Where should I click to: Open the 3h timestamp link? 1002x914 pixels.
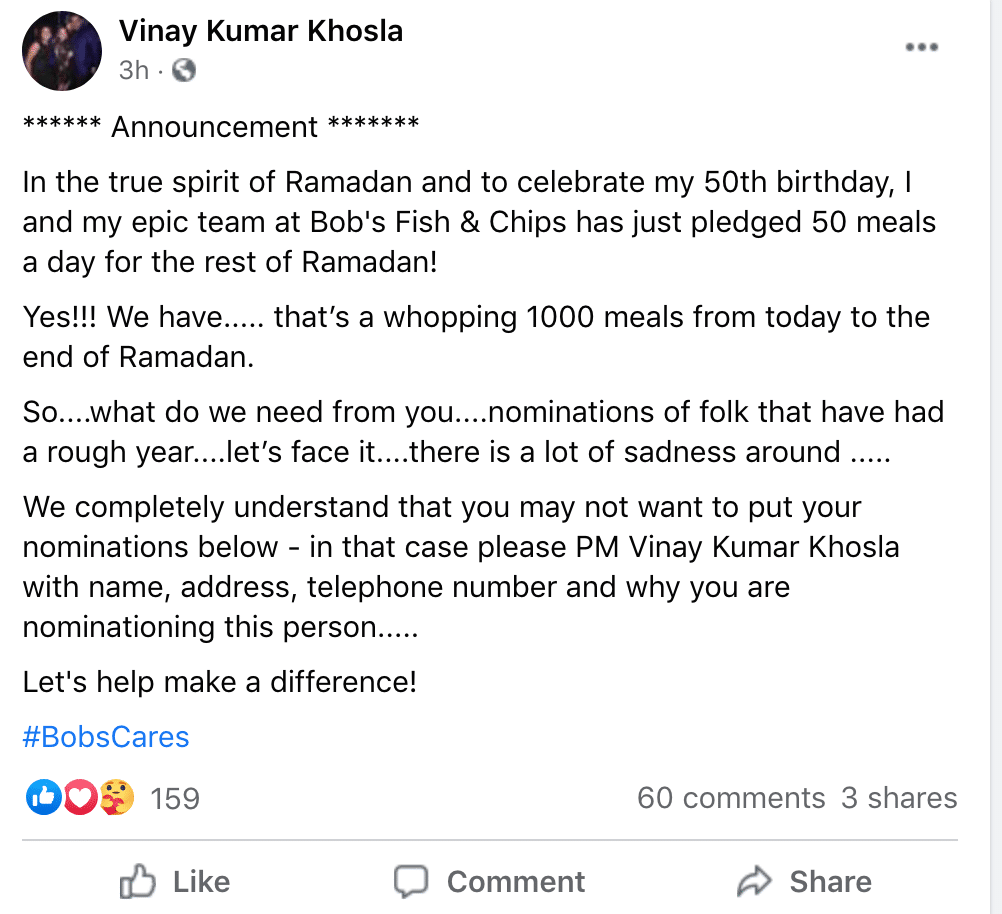134,70
